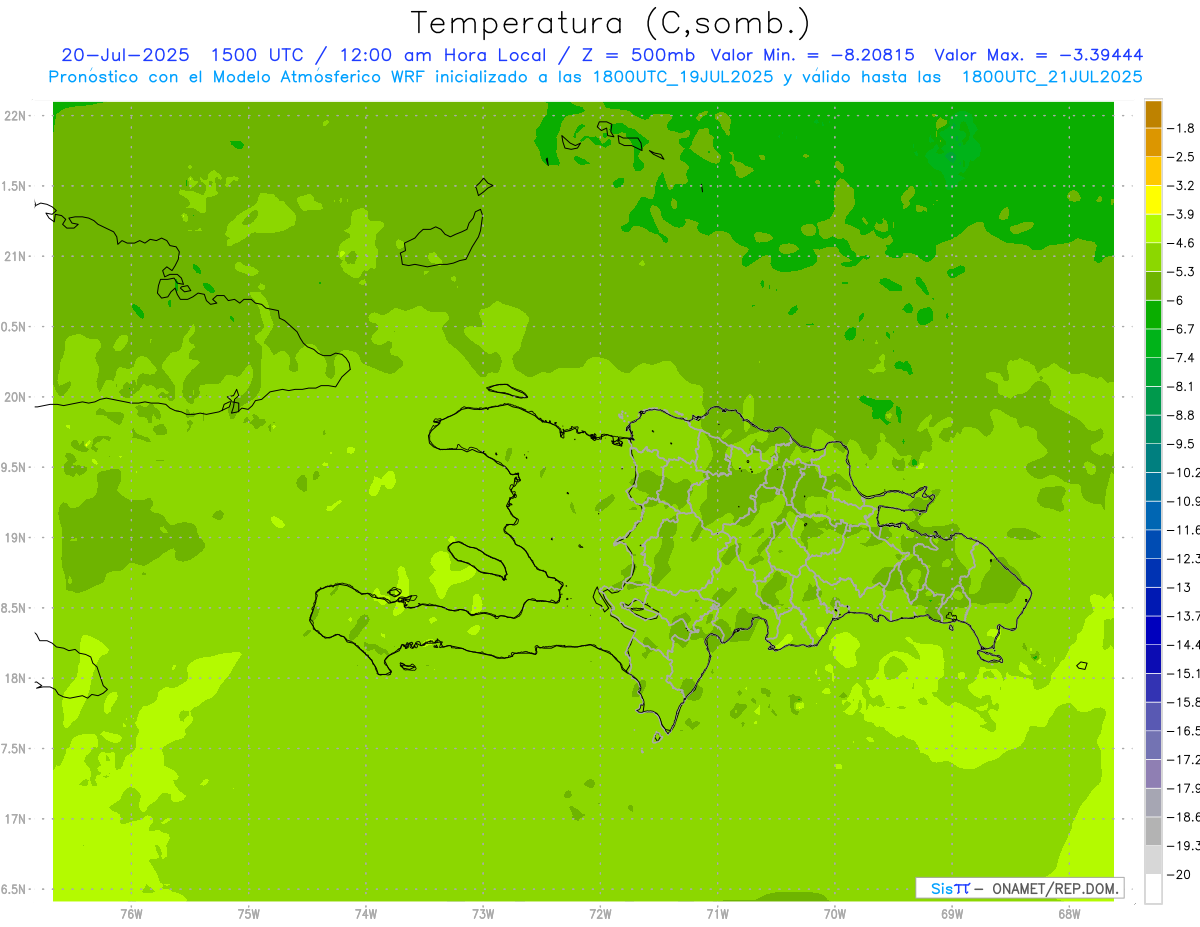Click the '1800UTC_21JUL2025' valid-until time
The image size is (1200, 927).
1052,76
